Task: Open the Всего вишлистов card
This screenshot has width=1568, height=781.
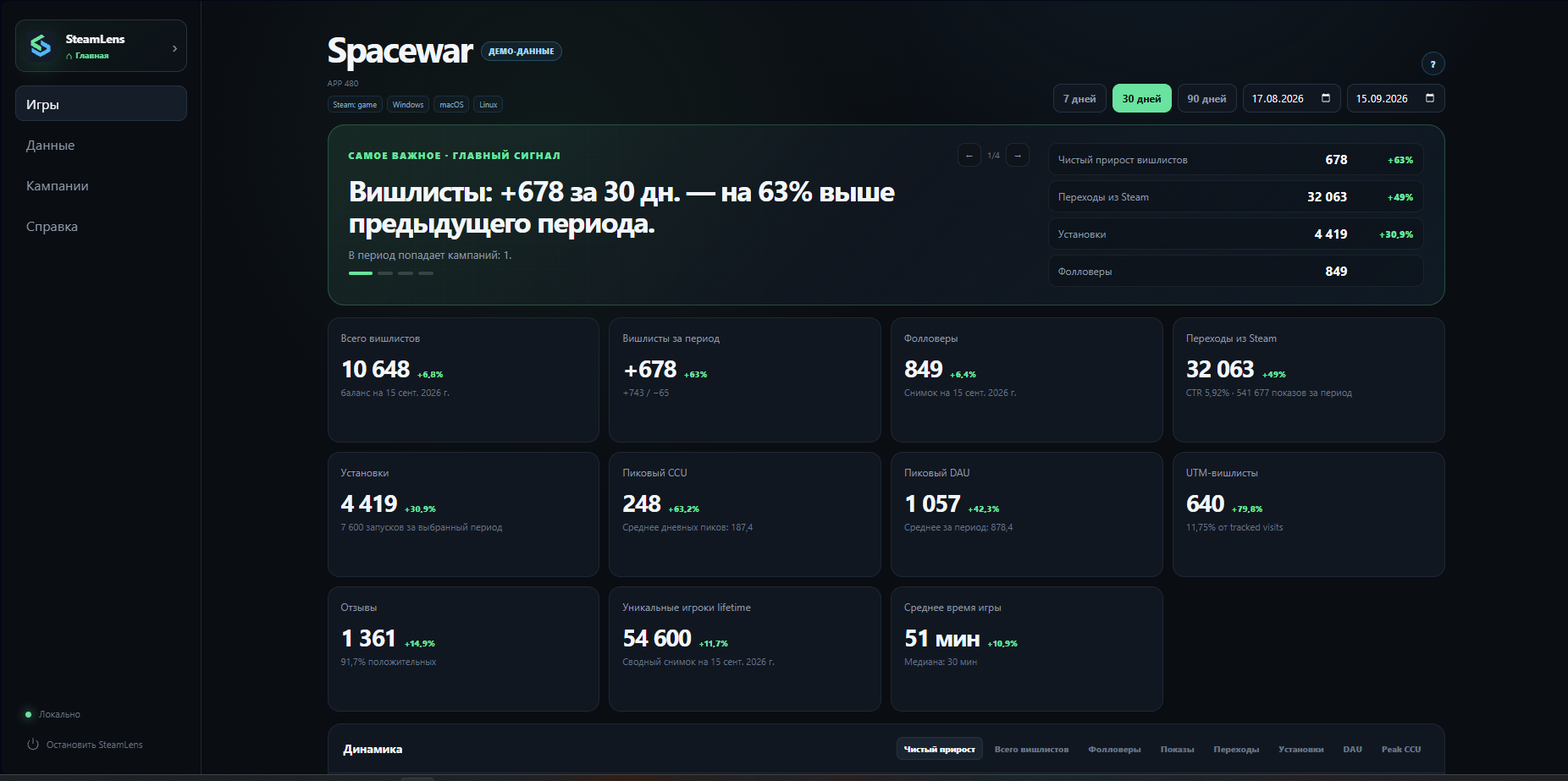Action: point(463,380)
